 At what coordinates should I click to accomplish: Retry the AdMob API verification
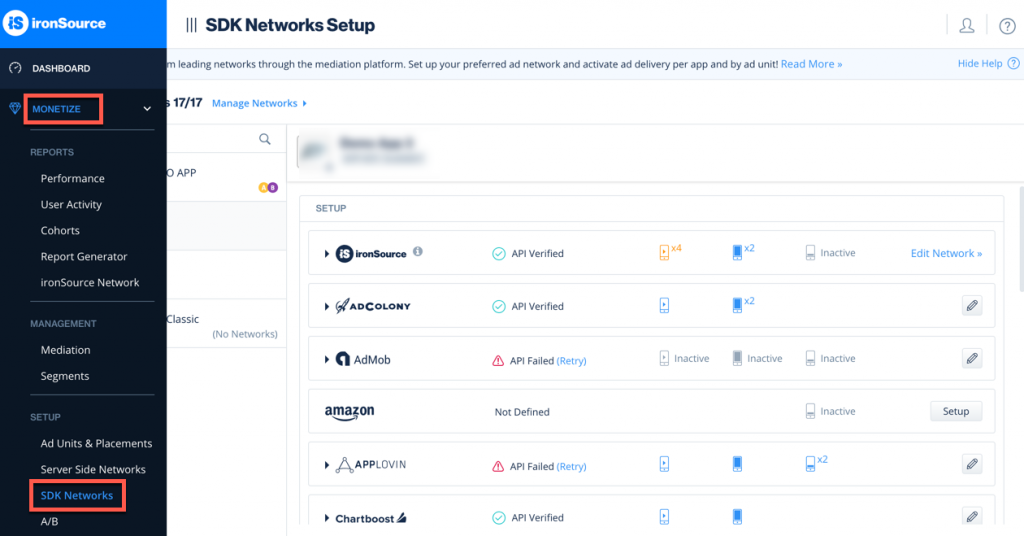click(x=571, y=360)
